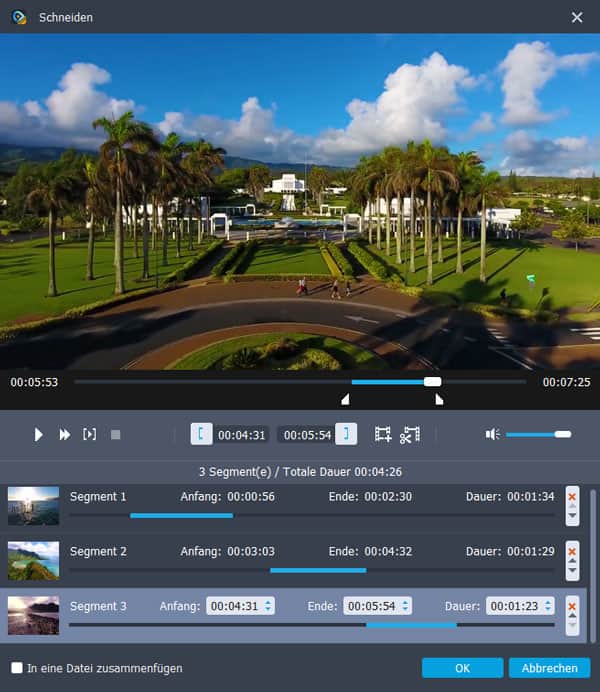Click the Abbrechen button
This screenshot has width=600, height=692.
pyautogui.click(x=550, y=668)
